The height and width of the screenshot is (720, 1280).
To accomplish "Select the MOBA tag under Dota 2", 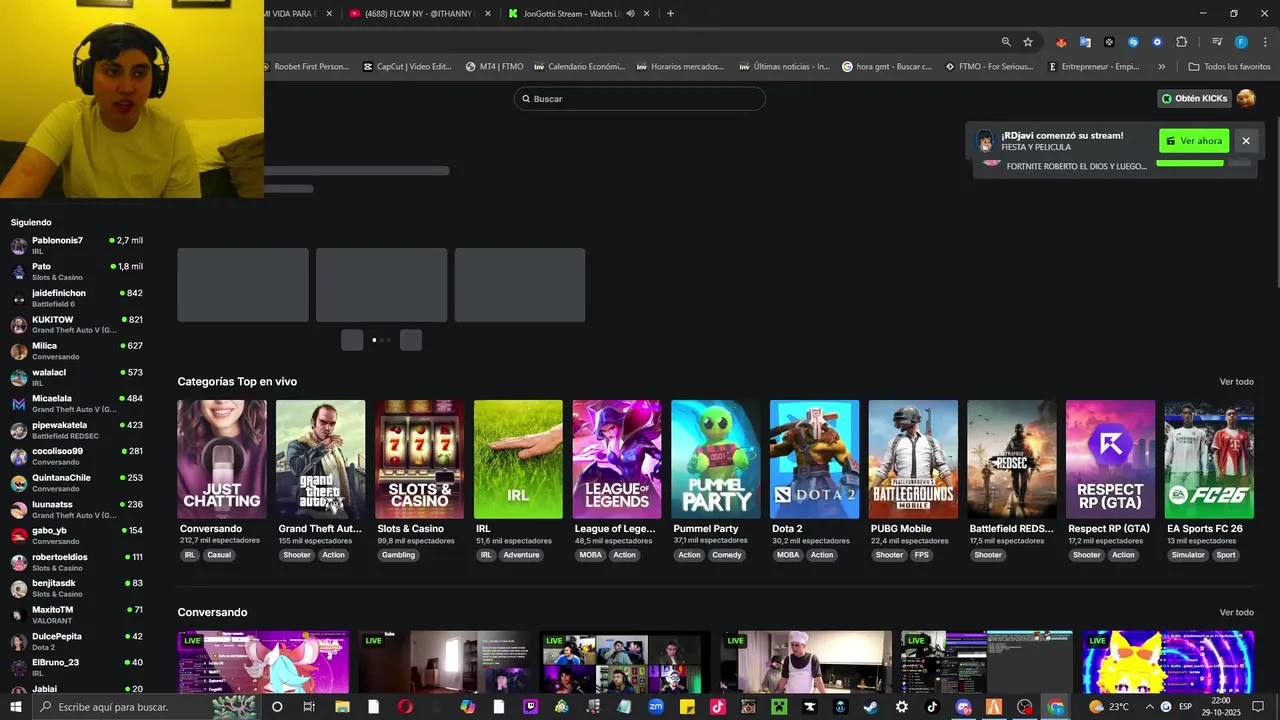I will pos(788,555).
